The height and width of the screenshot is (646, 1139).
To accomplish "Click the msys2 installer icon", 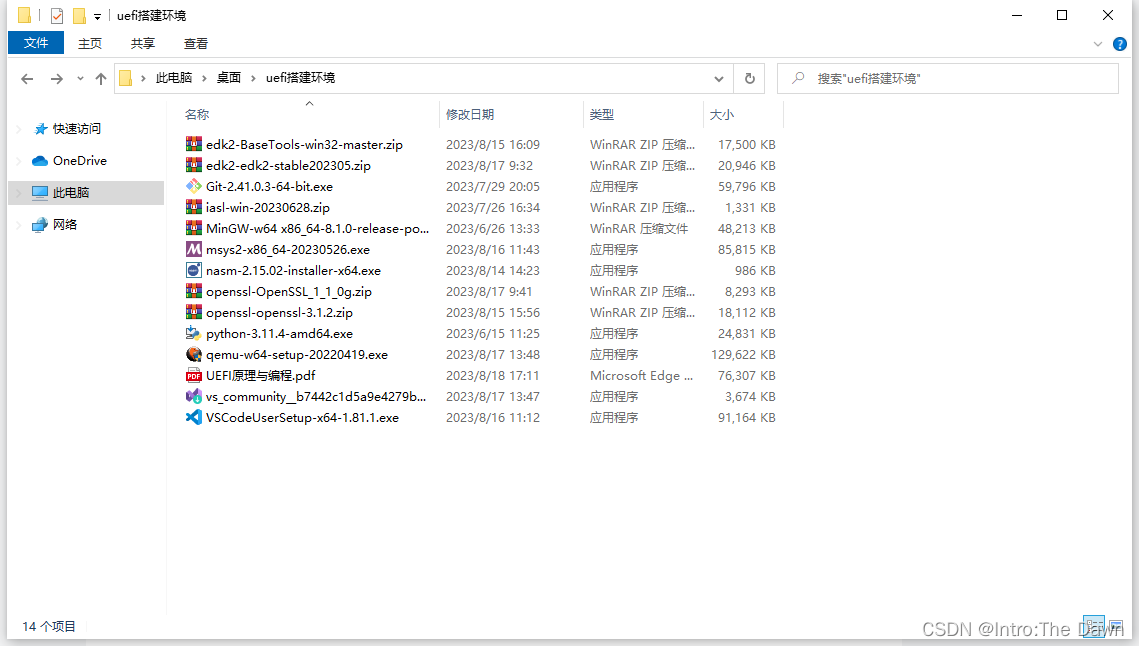I will point(193,249).
